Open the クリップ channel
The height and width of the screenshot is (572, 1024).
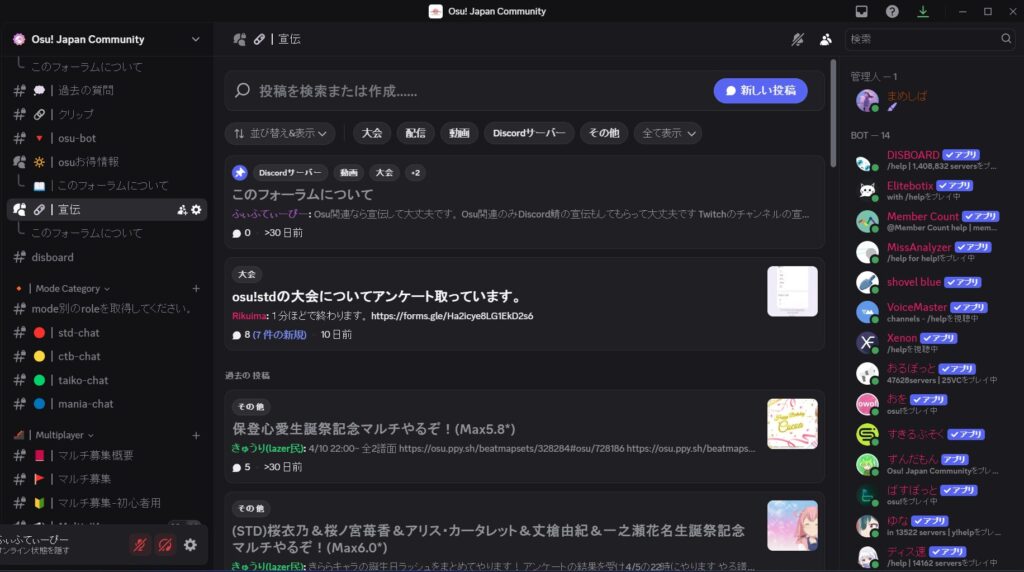point(107,114)
